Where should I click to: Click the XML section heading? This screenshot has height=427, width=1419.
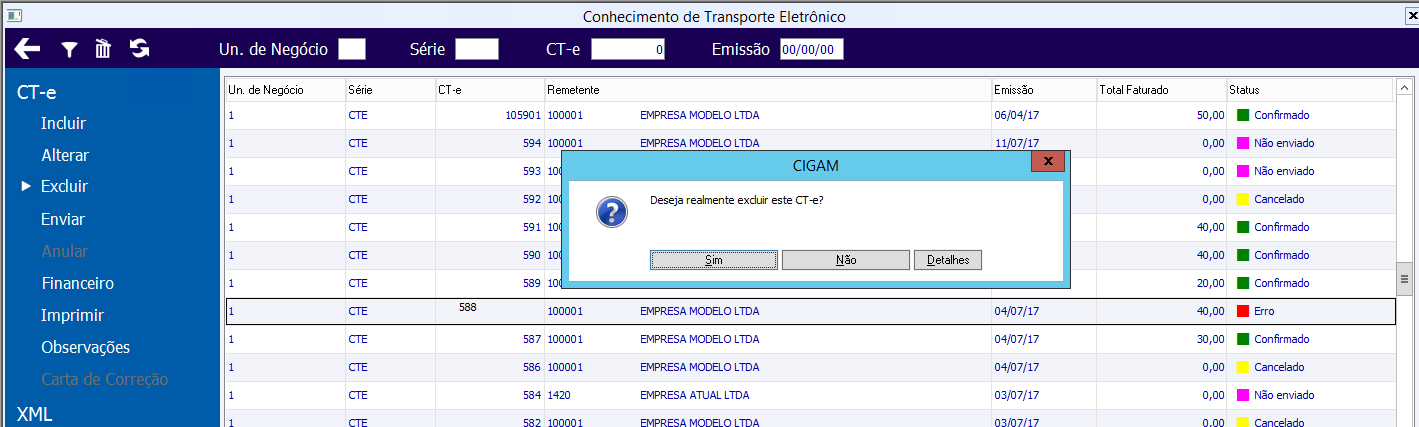pyautogui.click(x=35, y=414)
